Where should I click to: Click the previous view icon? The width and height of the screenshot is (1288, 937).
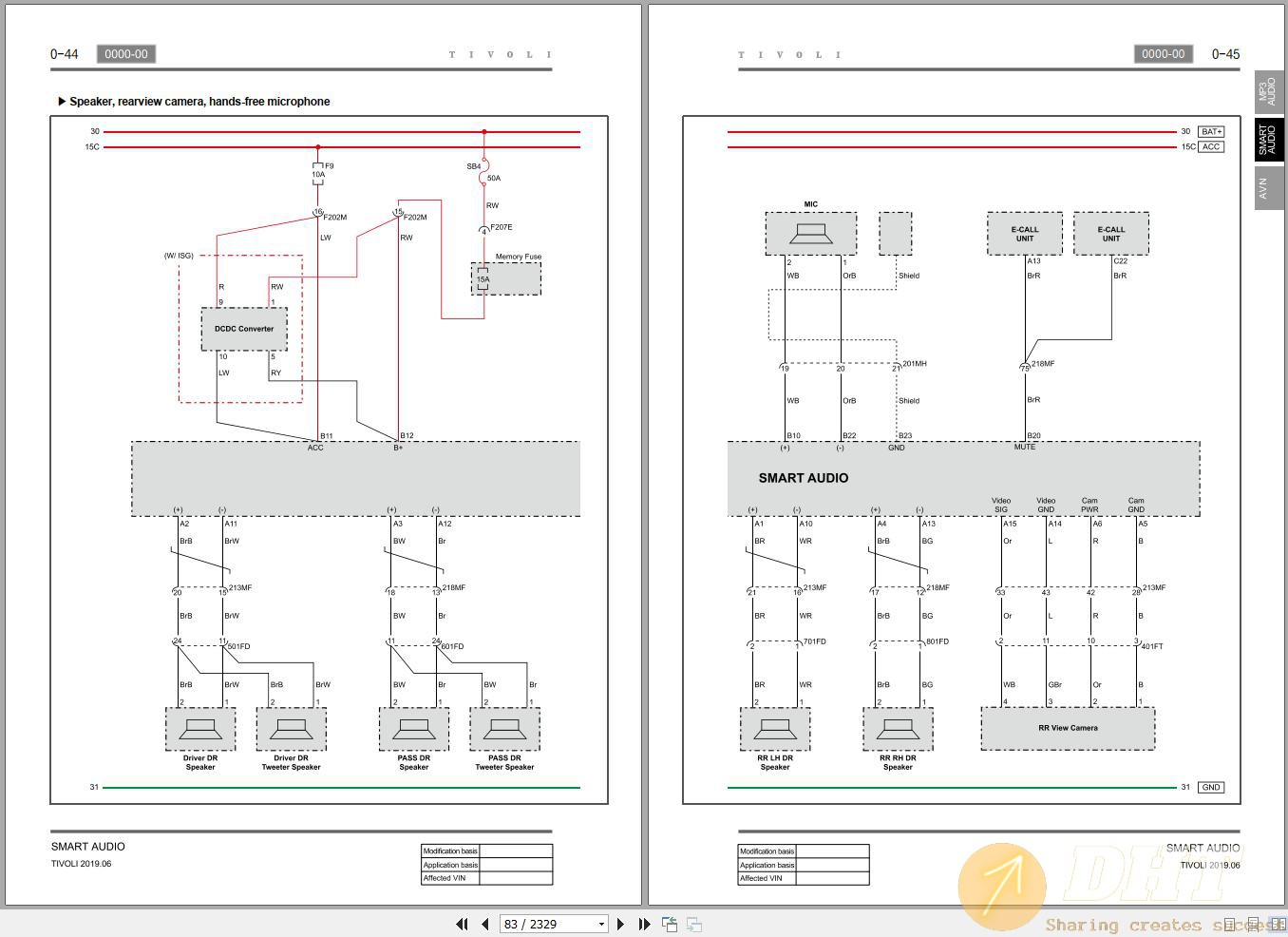tap(670, 924)
